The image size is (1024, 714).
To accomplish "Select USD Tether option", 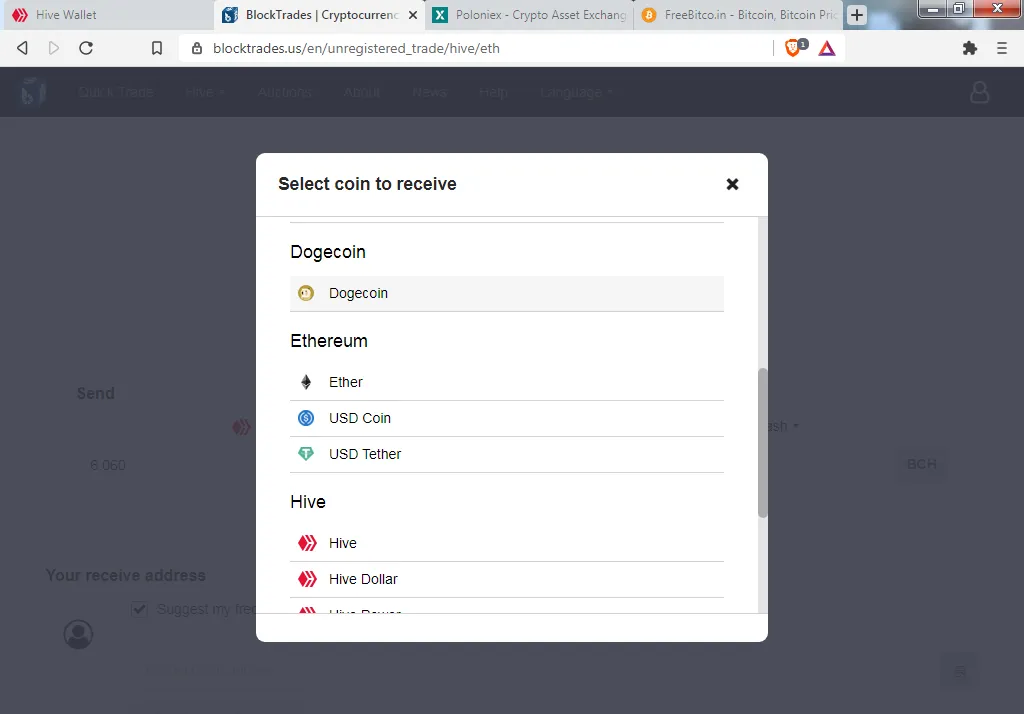I will click(x=507, y=454).
